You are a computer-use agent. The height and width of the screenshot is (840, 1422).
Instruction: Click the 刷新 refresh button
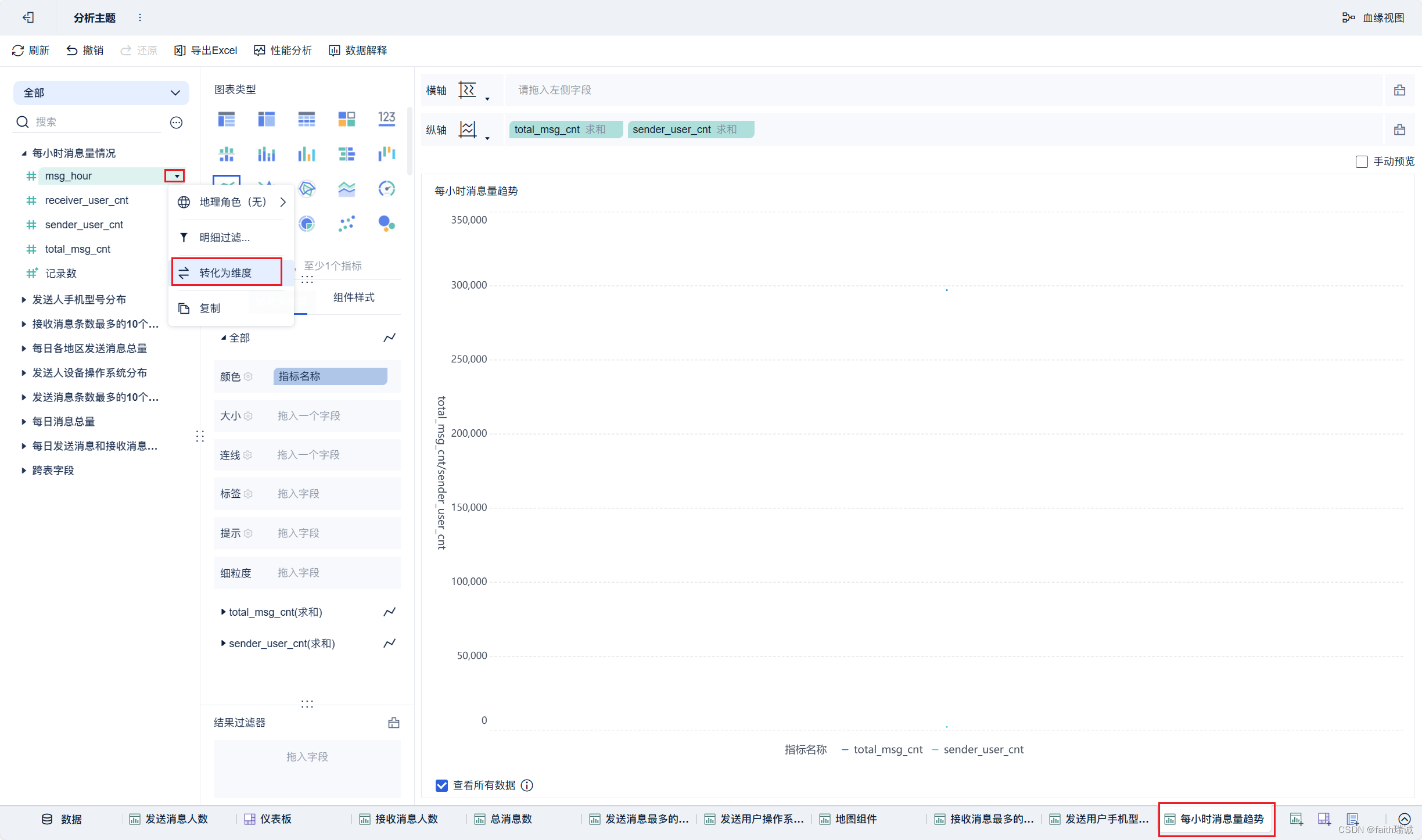point(31,51)
